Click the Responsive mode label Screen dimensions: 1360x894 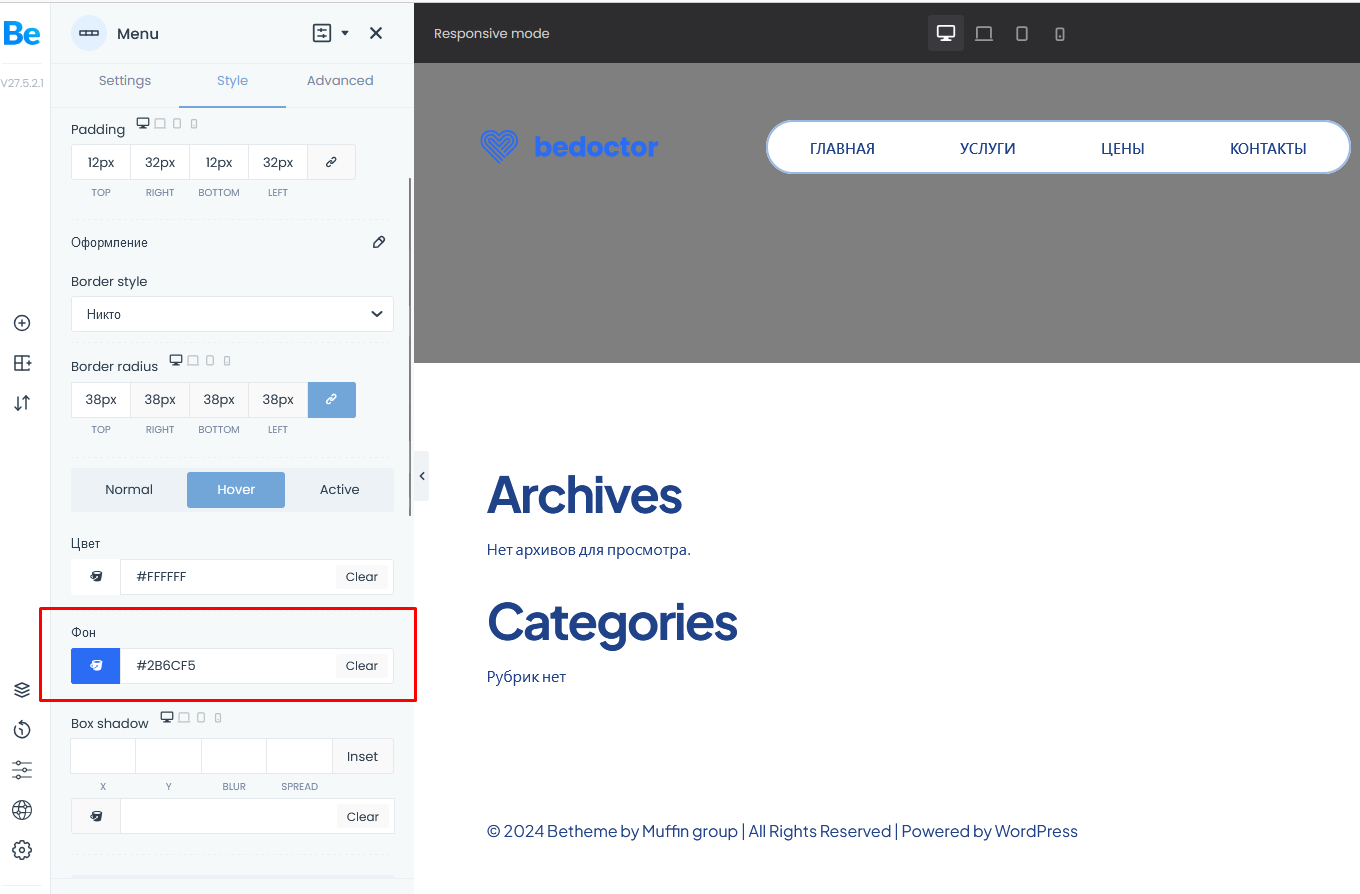(491, 33)
